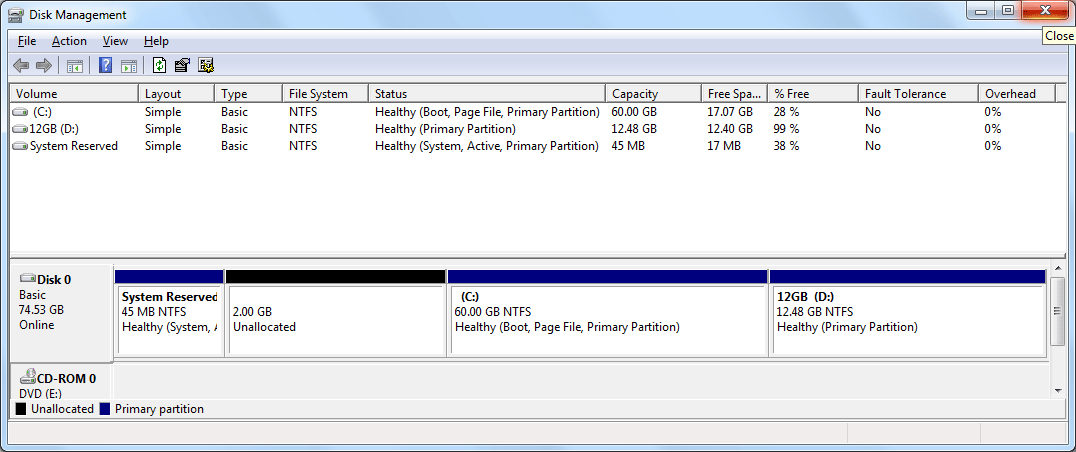Click the 12.40 GB free space cell

730,129
